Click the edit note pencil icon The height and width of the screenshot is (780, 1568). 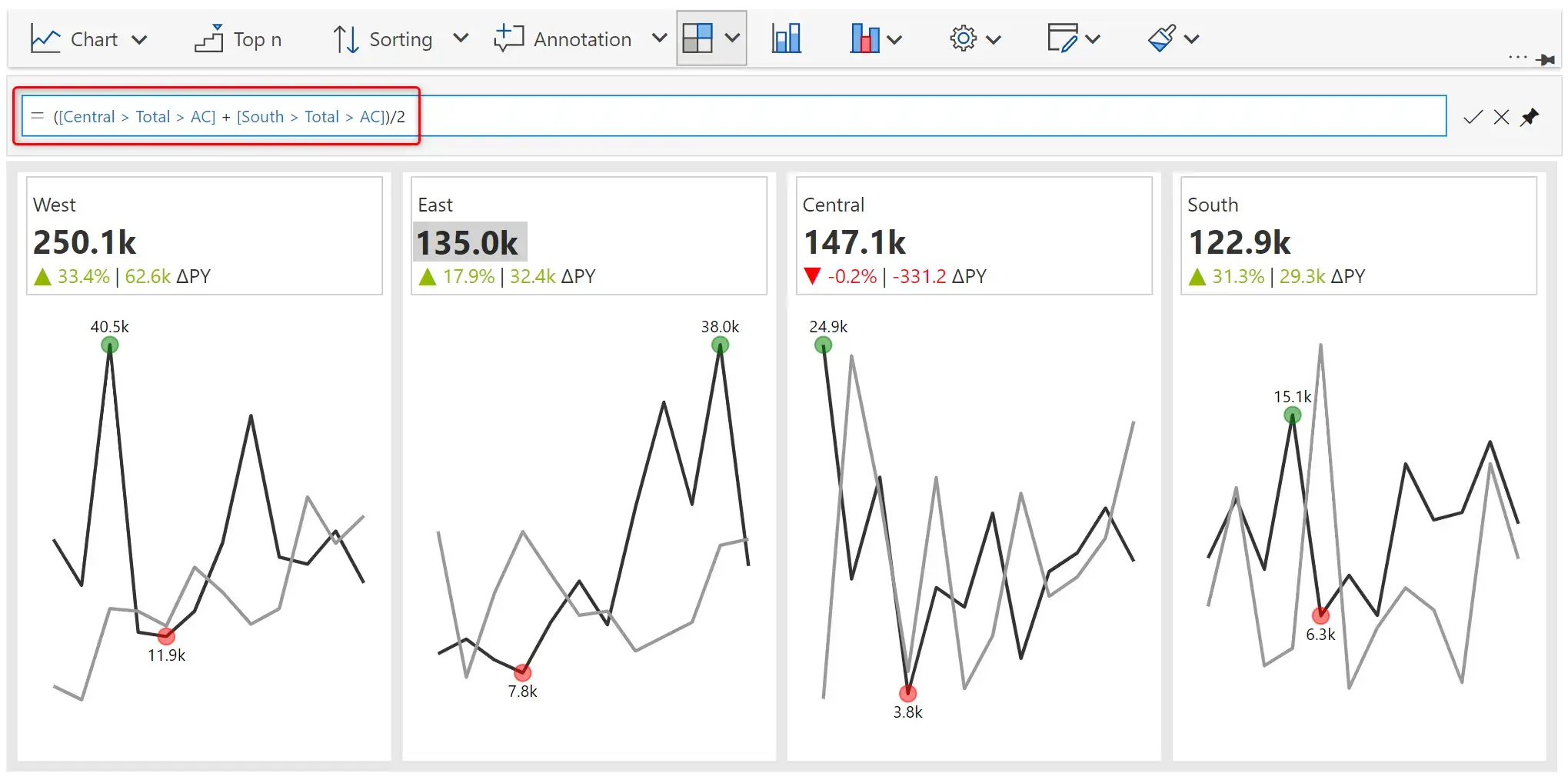point(1063,38)
